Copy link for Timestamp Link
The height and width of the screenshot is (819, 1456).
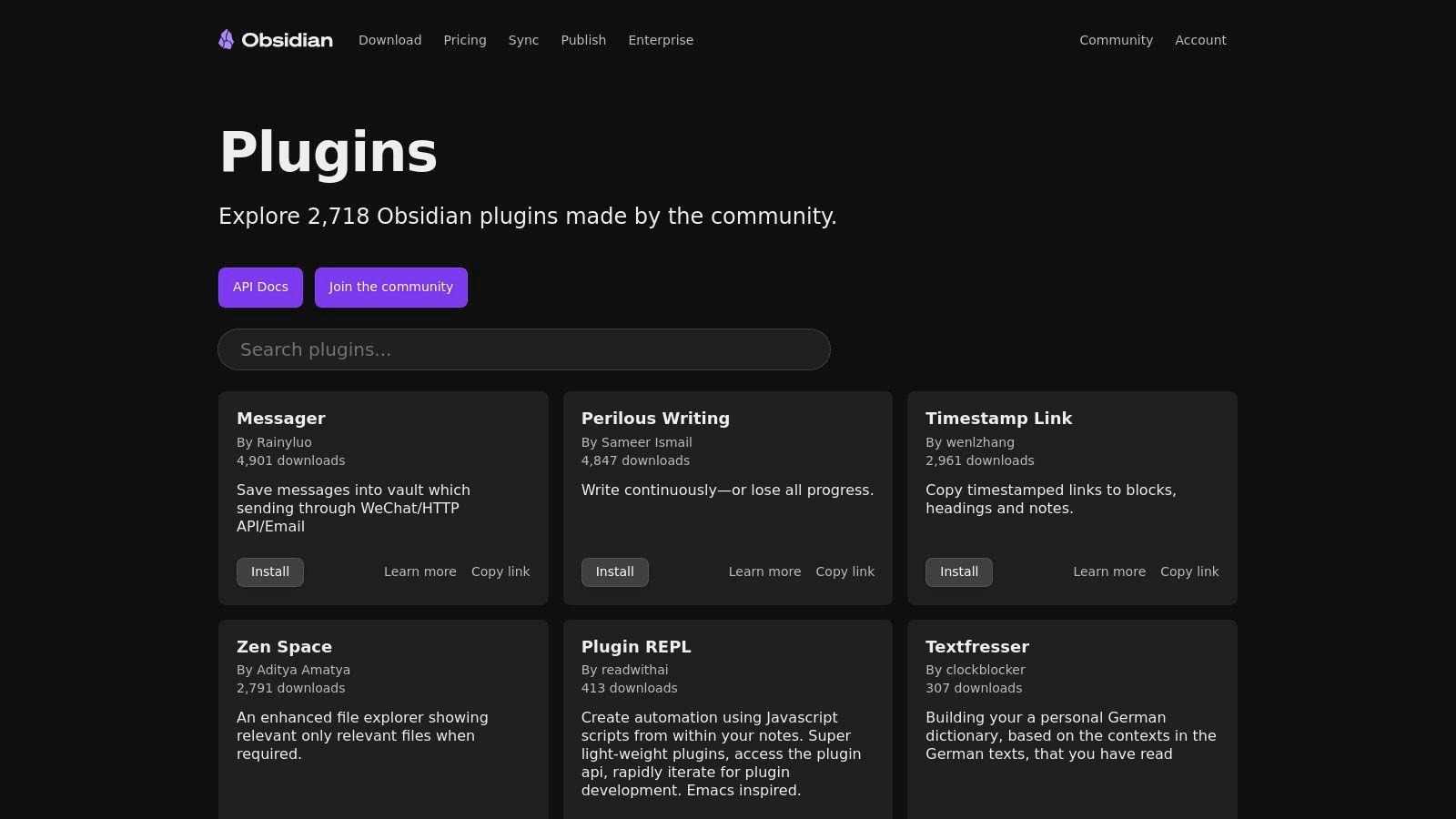pyautogui.click(x=1189, y=571)
